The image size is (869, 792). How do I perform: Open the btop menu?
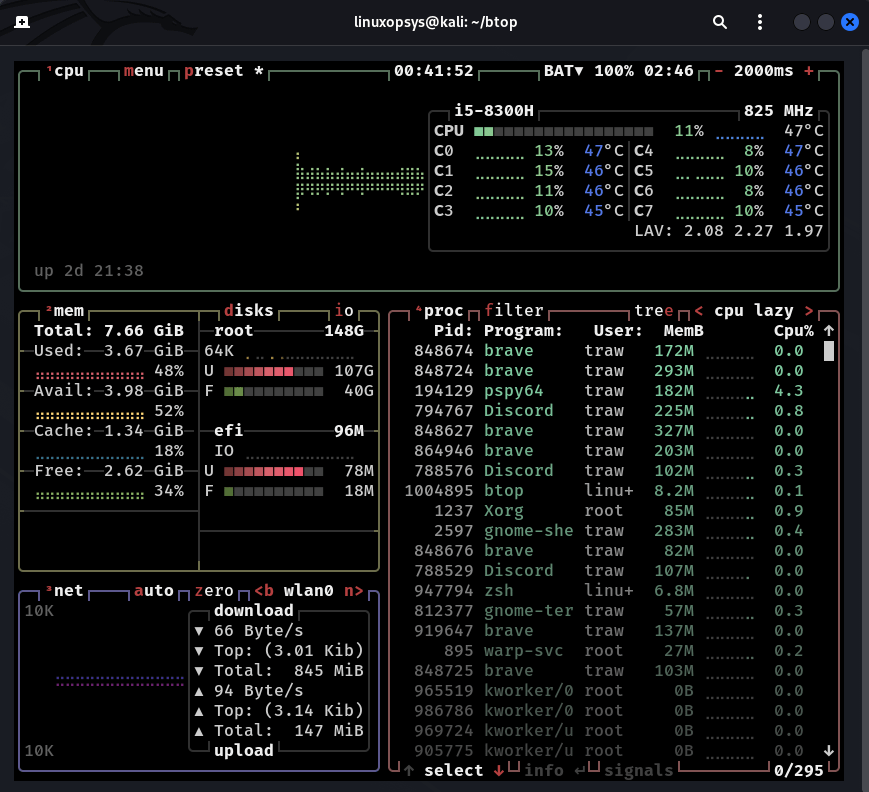point(143,71)
